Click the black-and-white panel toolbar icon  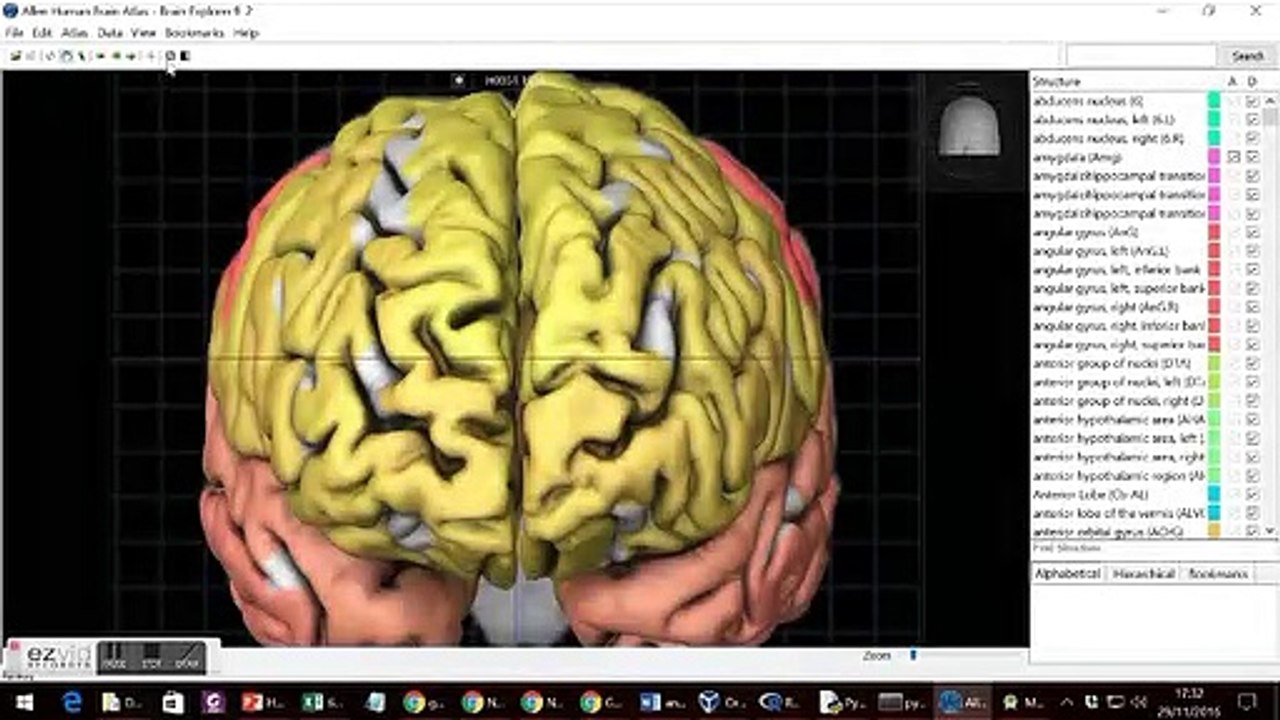coord(186,56)
